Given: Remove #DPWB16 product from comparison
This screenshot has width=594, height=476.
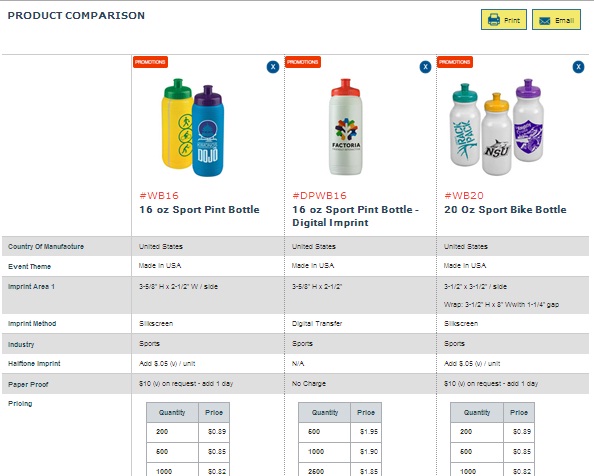Looking at the screenshot, I should pyautogui.click(x=425, y=67).
